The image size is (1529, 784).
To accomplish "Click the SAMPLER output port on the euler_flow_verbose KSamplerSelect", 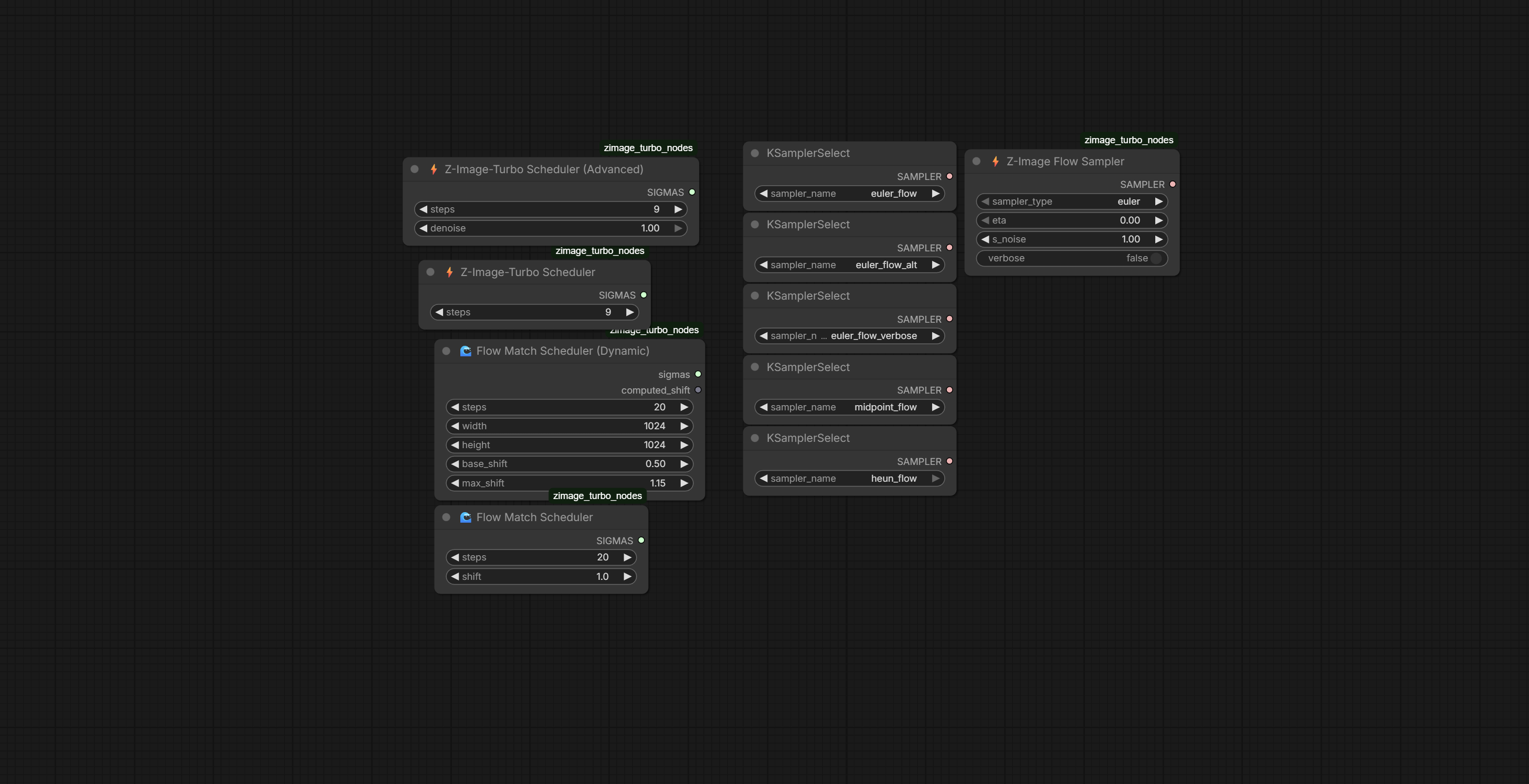I will [x=950, y=319].
